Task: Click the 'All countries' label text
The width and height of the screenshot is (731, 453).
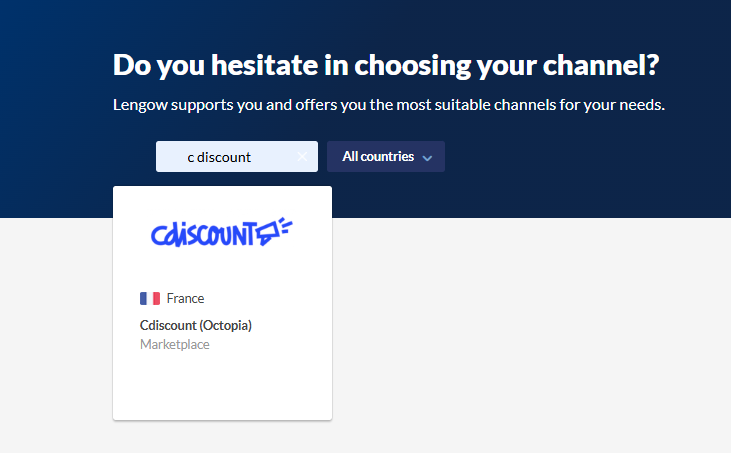Action: click(x=377, y=157)
